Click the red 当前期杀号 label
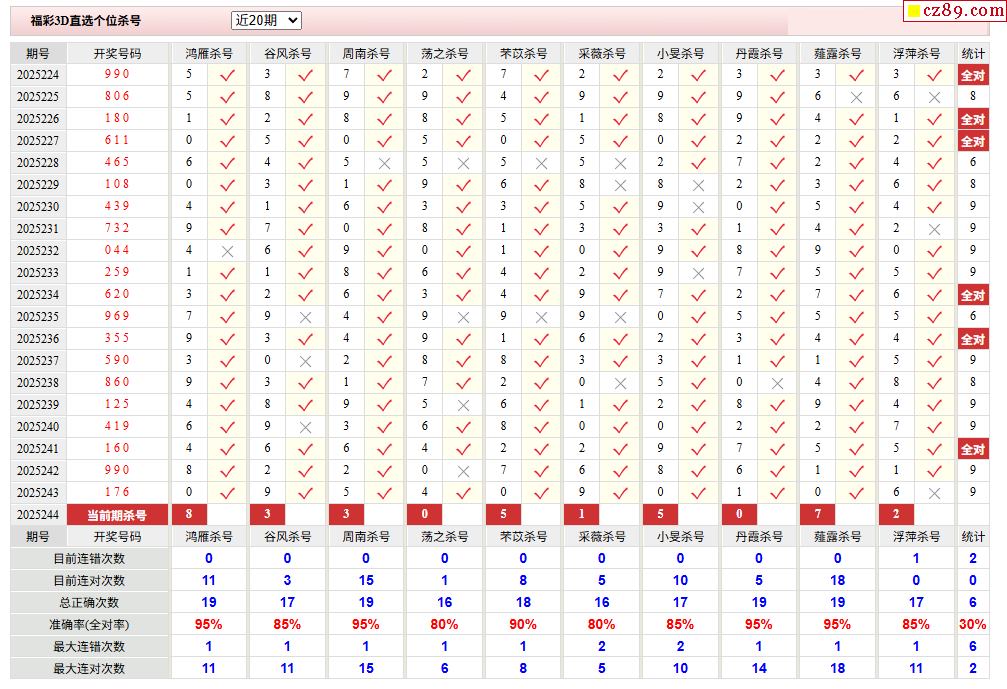 coord(118,515)
